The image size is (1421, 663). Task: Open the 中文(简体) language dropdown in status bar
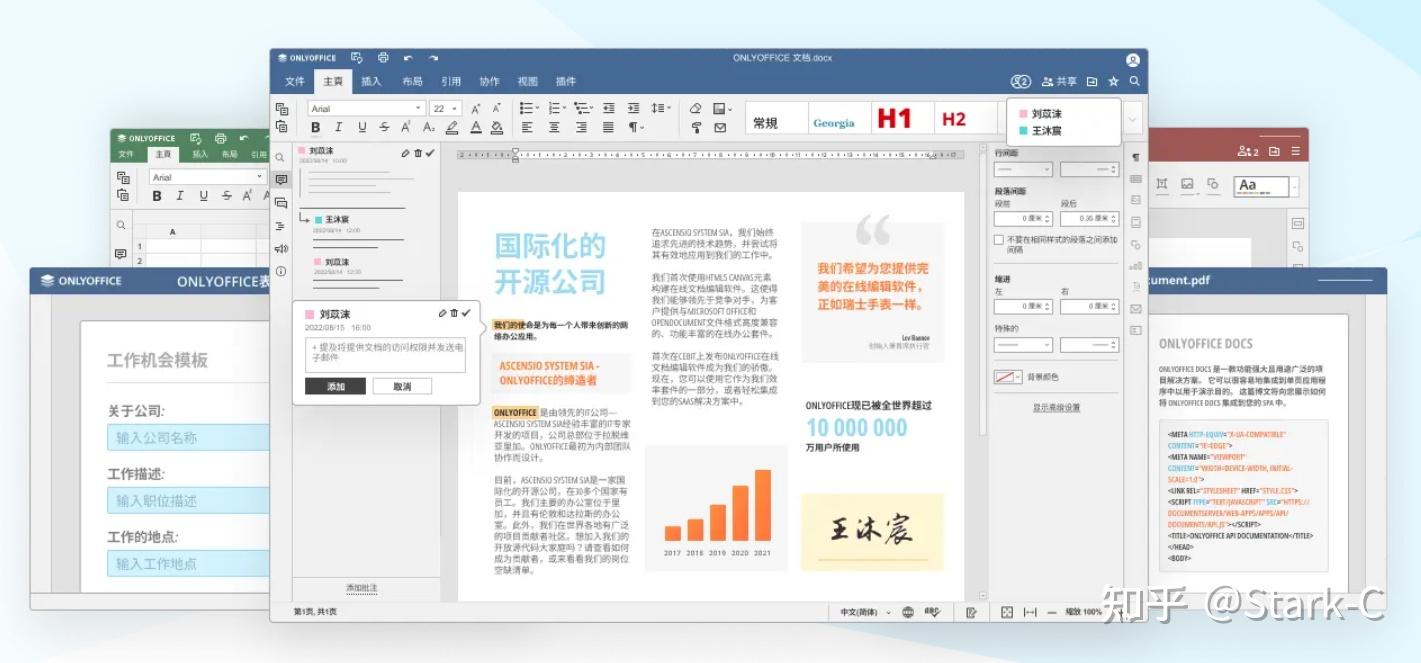866,612
